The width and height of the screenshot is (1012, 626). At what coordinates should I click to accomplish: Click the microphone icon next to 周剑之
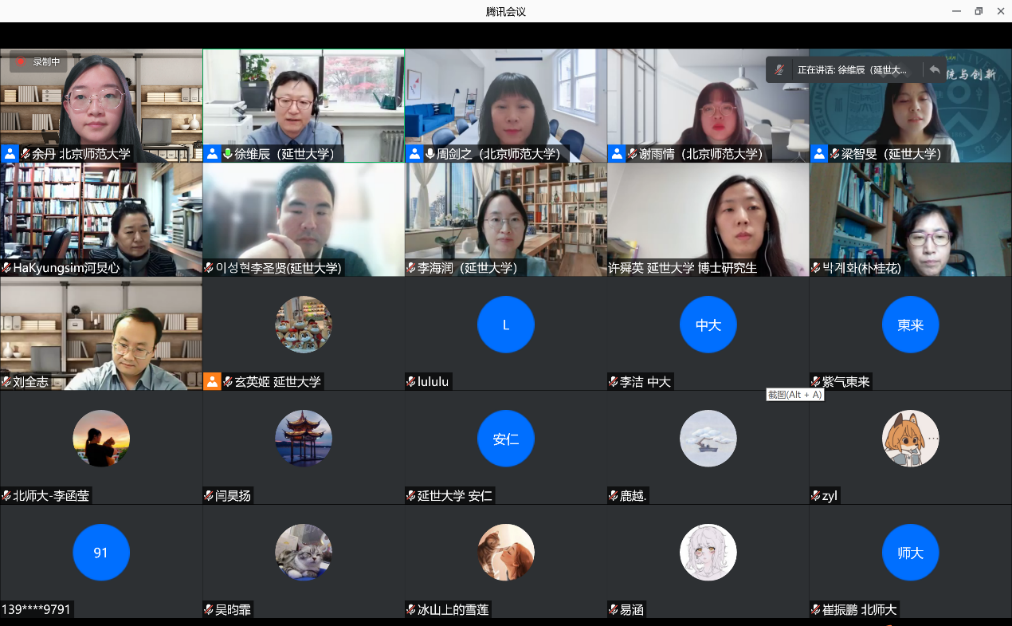click(x=430, y=154)
